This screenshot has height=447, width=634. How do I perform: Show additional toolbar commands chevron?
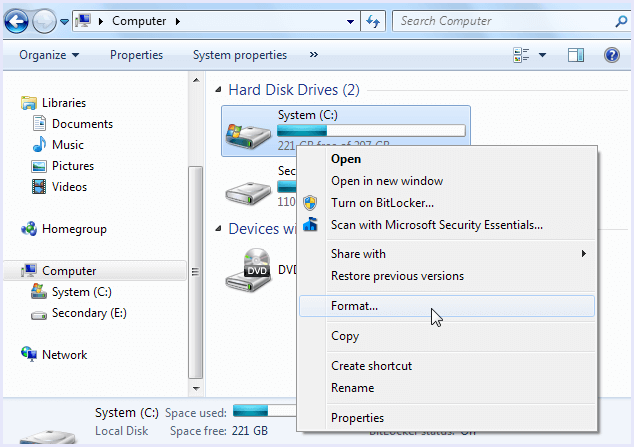click(x=314, y=54)
